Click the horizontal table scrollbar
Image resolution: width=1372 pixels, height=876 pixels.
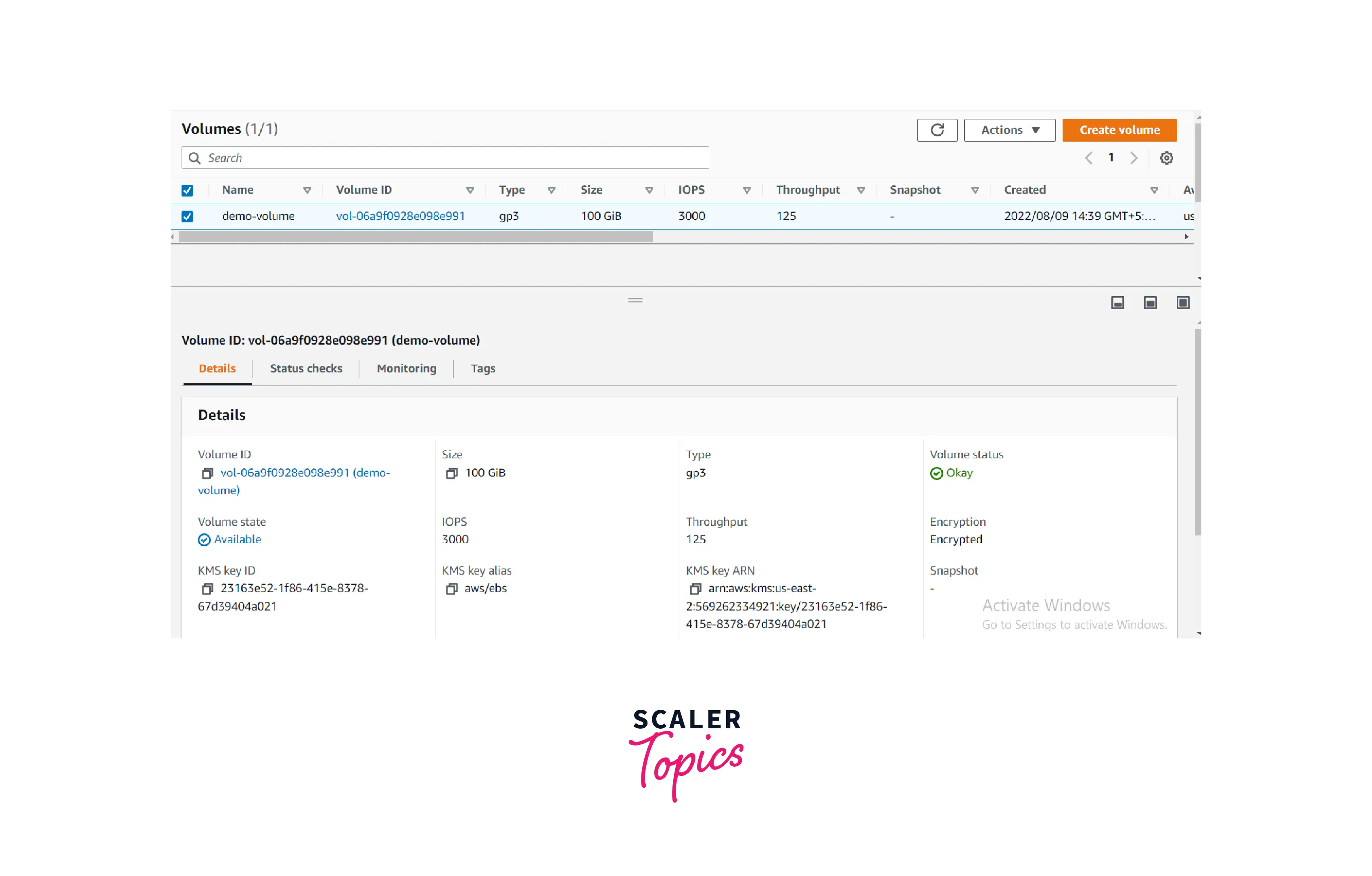point(416,236)
